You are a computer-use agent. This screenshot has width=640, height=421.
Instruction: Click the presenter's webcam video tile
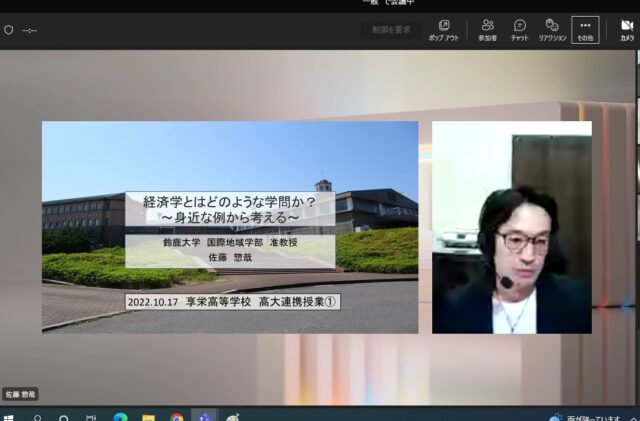click(x=512, y=227)
